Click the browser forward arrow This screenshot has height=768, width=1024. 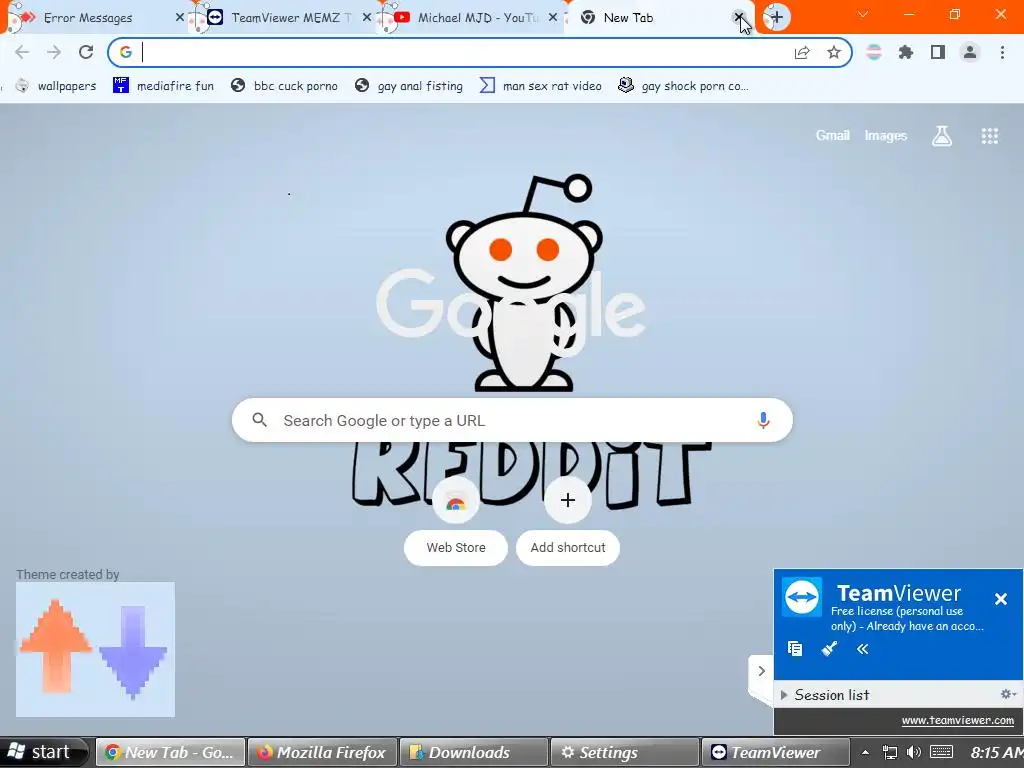(x=54, y=52)
